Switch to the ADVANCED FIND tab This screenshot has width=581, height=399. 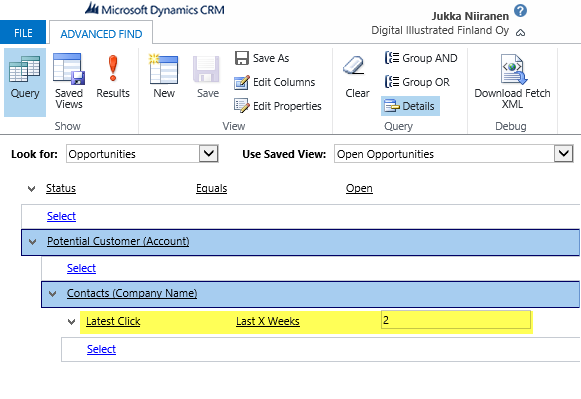point(101,34)
